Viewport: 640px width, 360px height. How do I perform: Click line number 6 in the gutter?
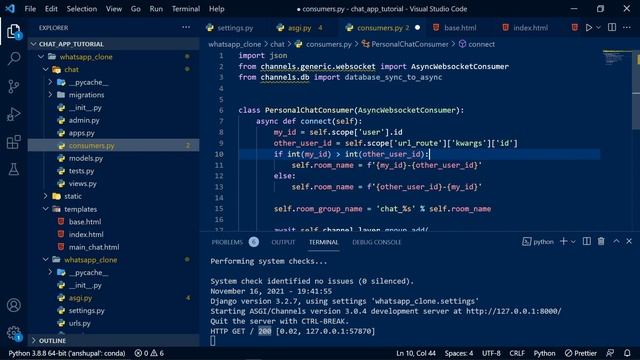click(x=221, y=110)
